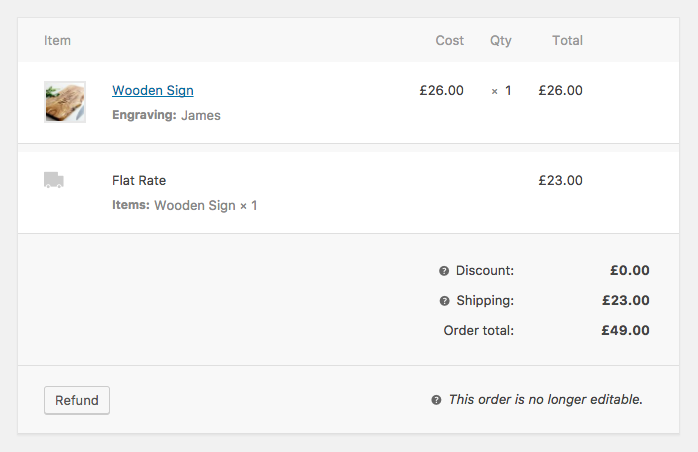Click the × 1 quantity of Wooden Sign
Image resolution: width=698 pixels, height=452 pixels.
[501, 91]
